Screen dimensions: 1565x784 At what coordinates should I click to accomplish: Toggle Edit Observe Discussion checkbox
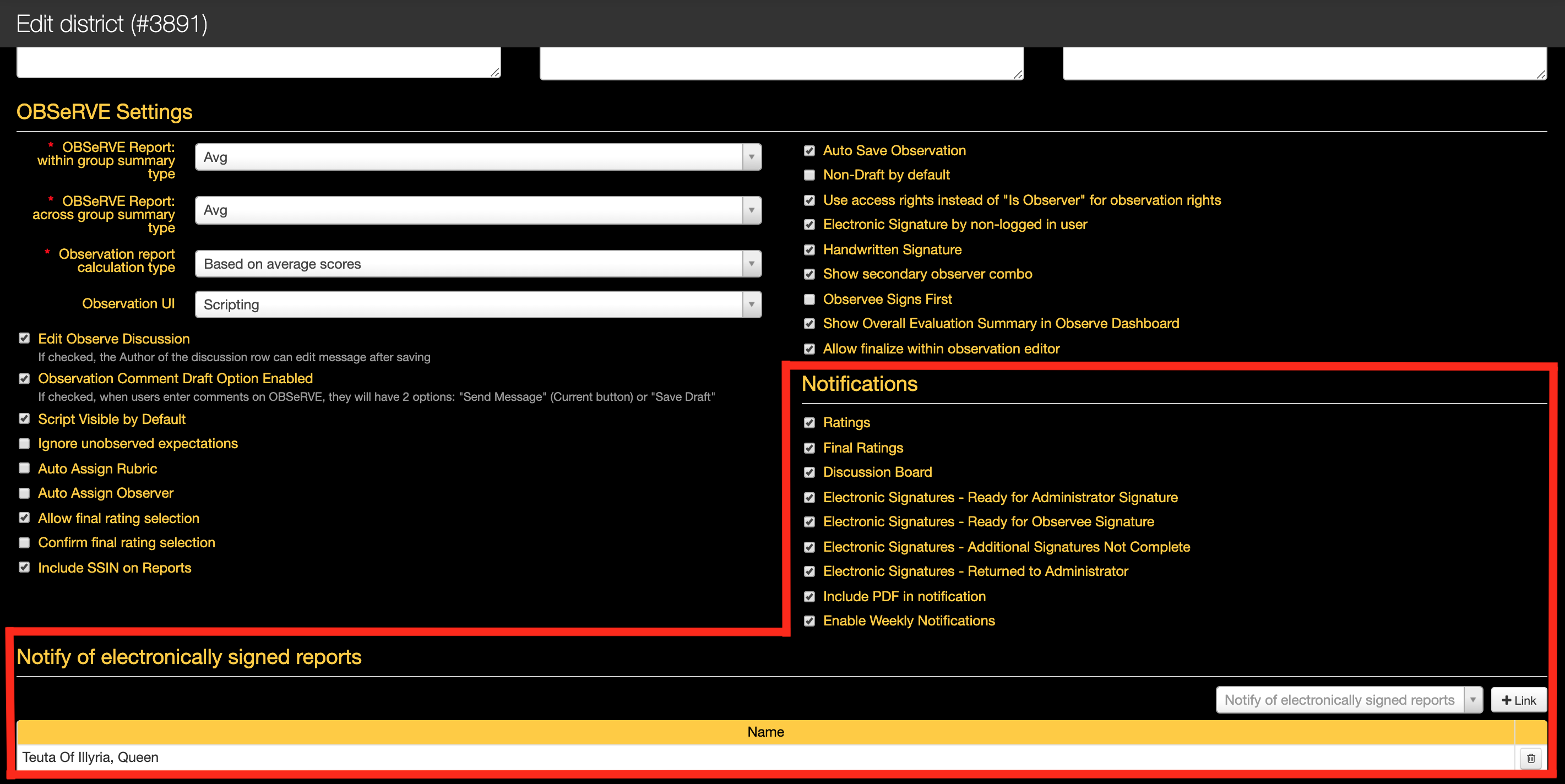click(24, 338)
